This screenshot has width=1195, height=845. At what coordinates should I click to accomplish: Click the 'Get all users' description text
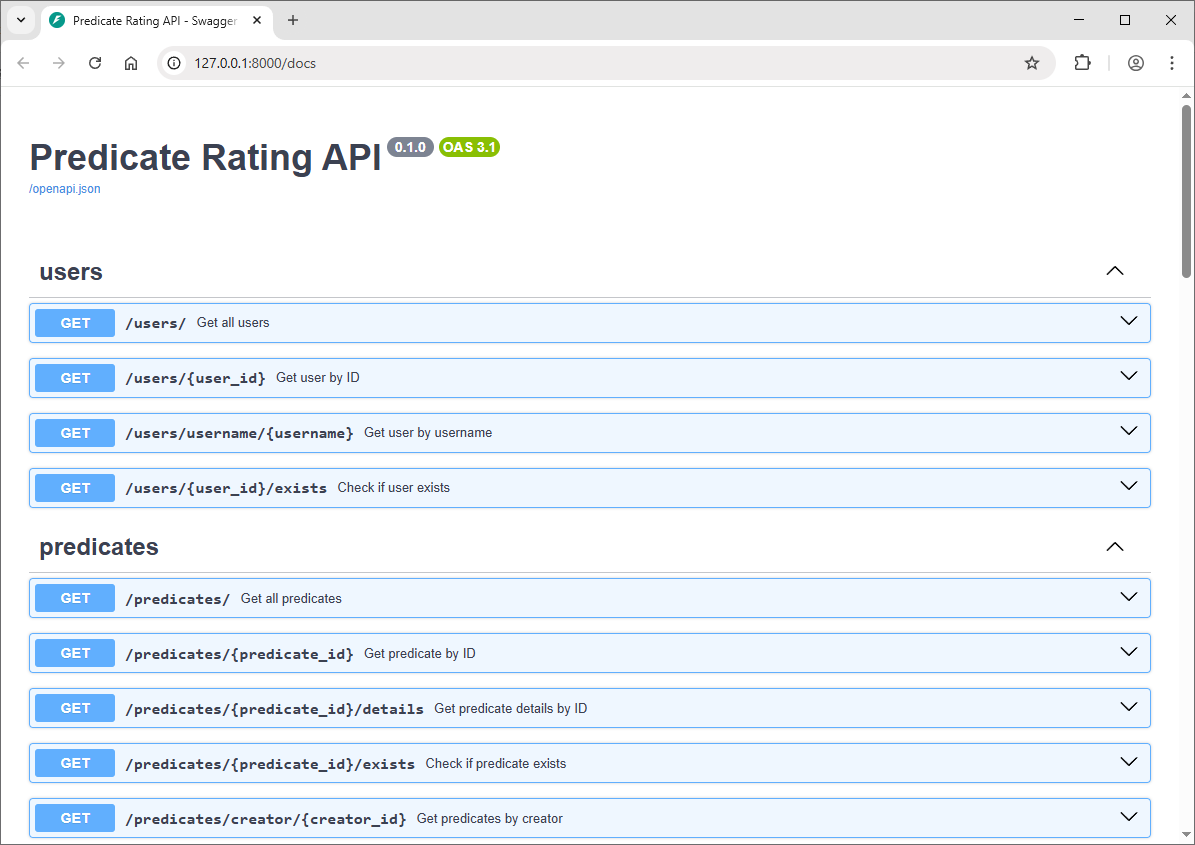233,322
